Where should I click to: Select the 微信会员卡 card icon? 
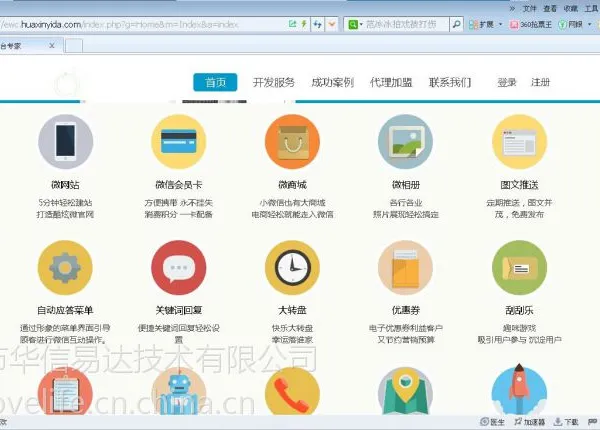point(179,142)
